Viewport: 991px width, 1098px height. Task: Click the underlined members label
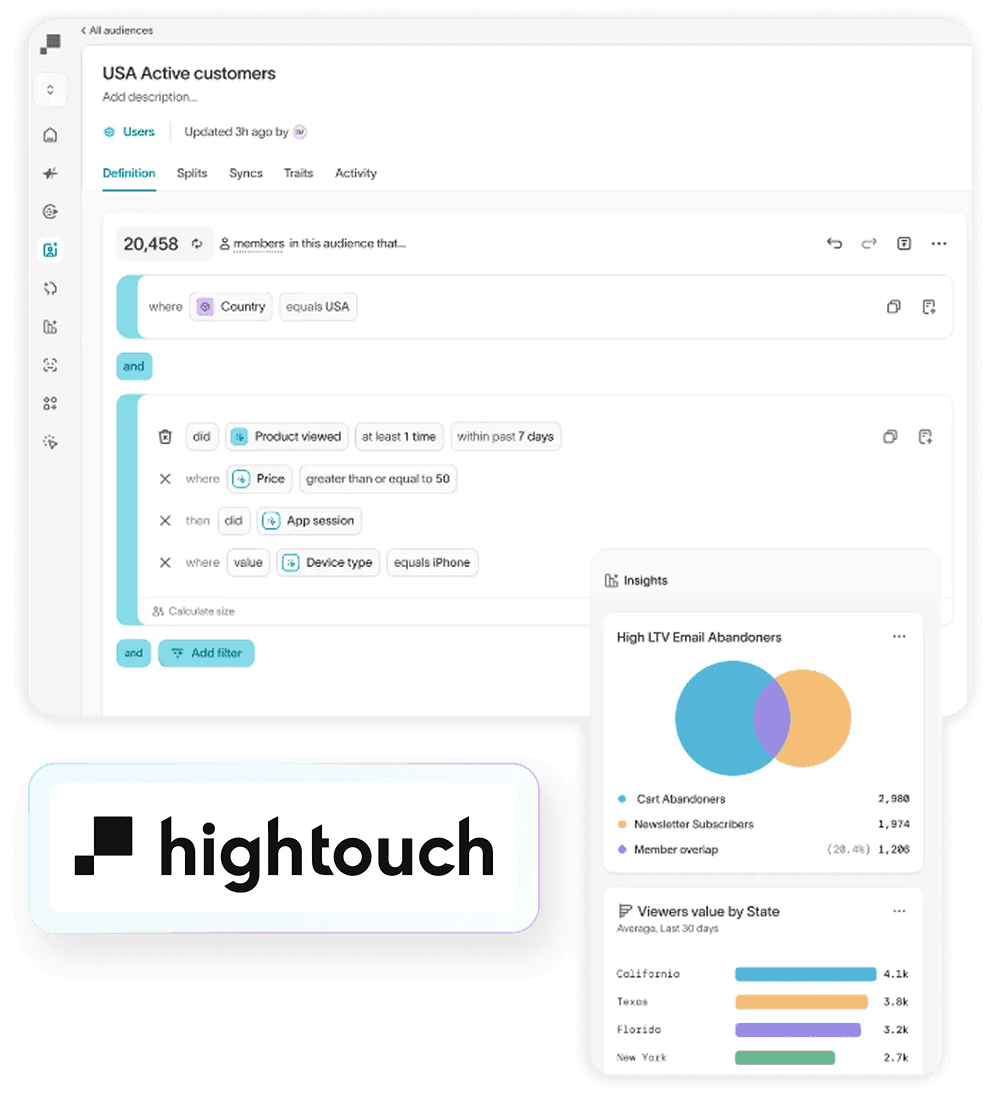[258, 244]
